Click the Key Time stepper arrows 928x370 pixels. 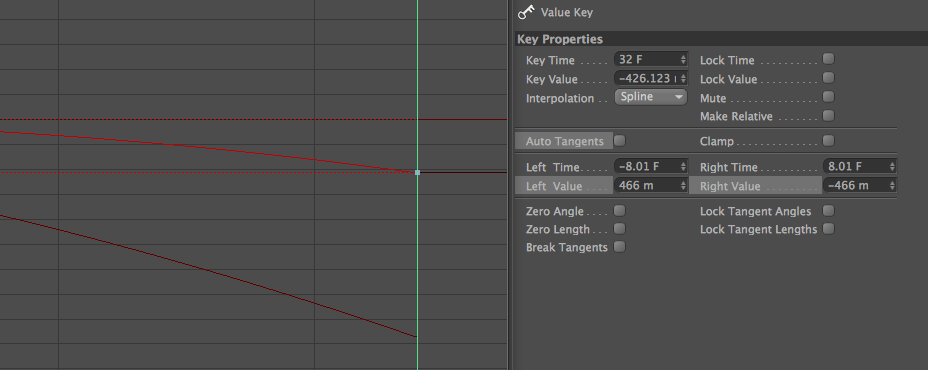click(683, 60)
